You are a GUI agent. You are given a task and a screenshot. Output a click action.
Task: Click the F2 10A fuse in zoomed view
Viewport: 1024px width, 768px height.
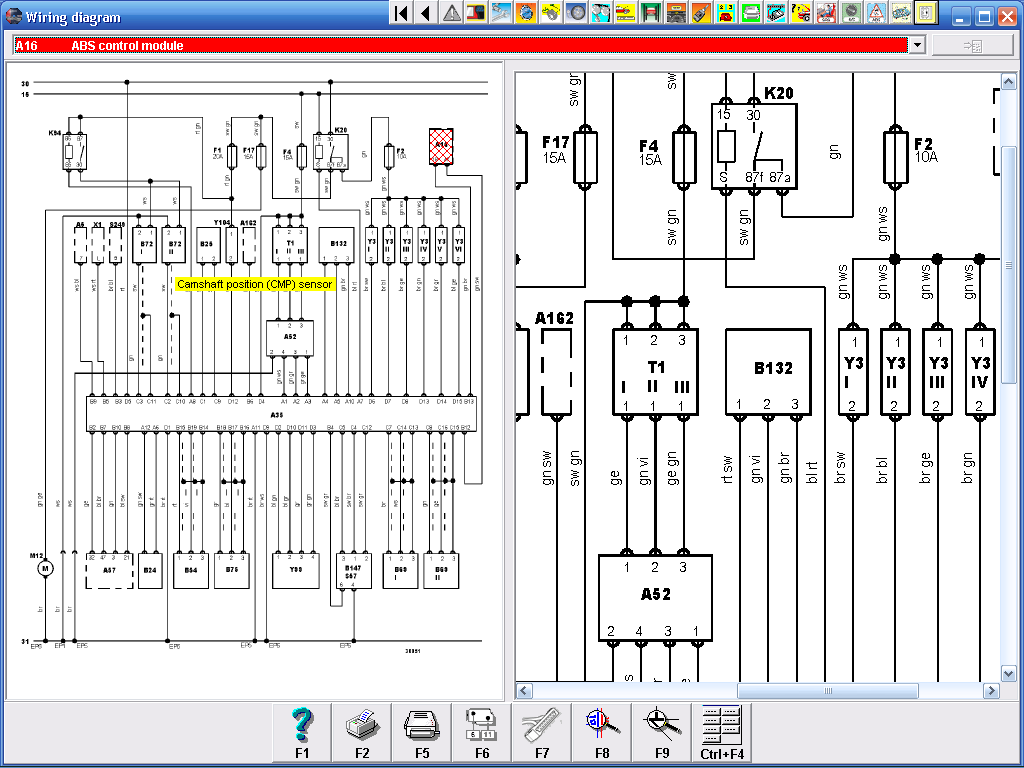click(895, 157)
